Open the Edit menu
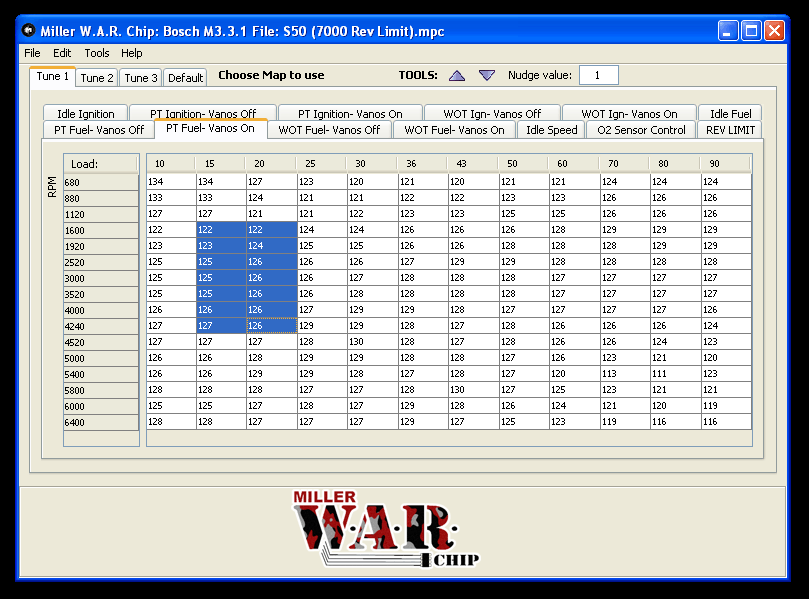The image size is (809, 599). click(x=62, y=53)
